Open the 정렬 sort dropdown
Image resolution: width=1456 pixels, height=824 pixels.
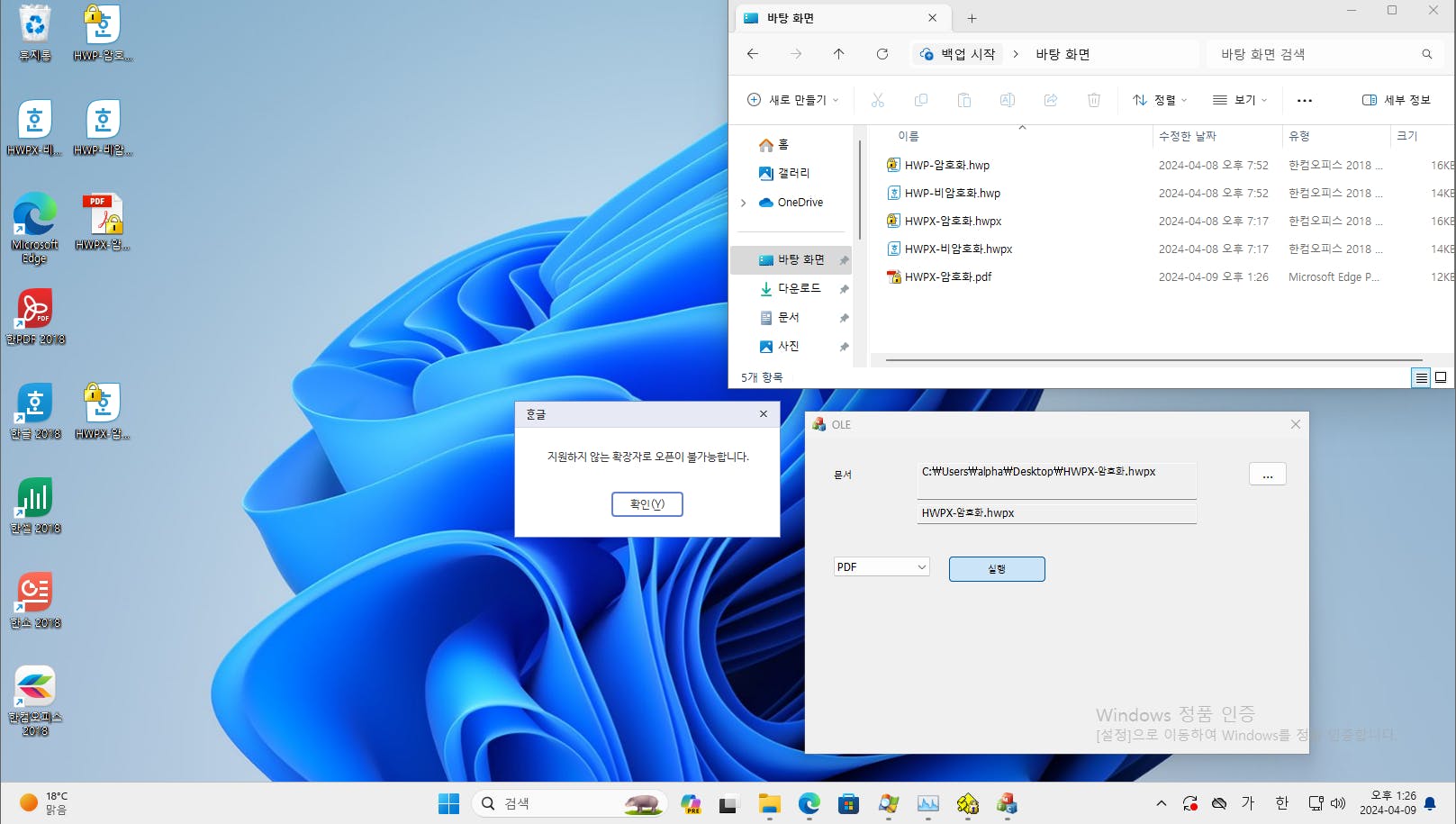pyautogui.click(x=1160, y=100)
